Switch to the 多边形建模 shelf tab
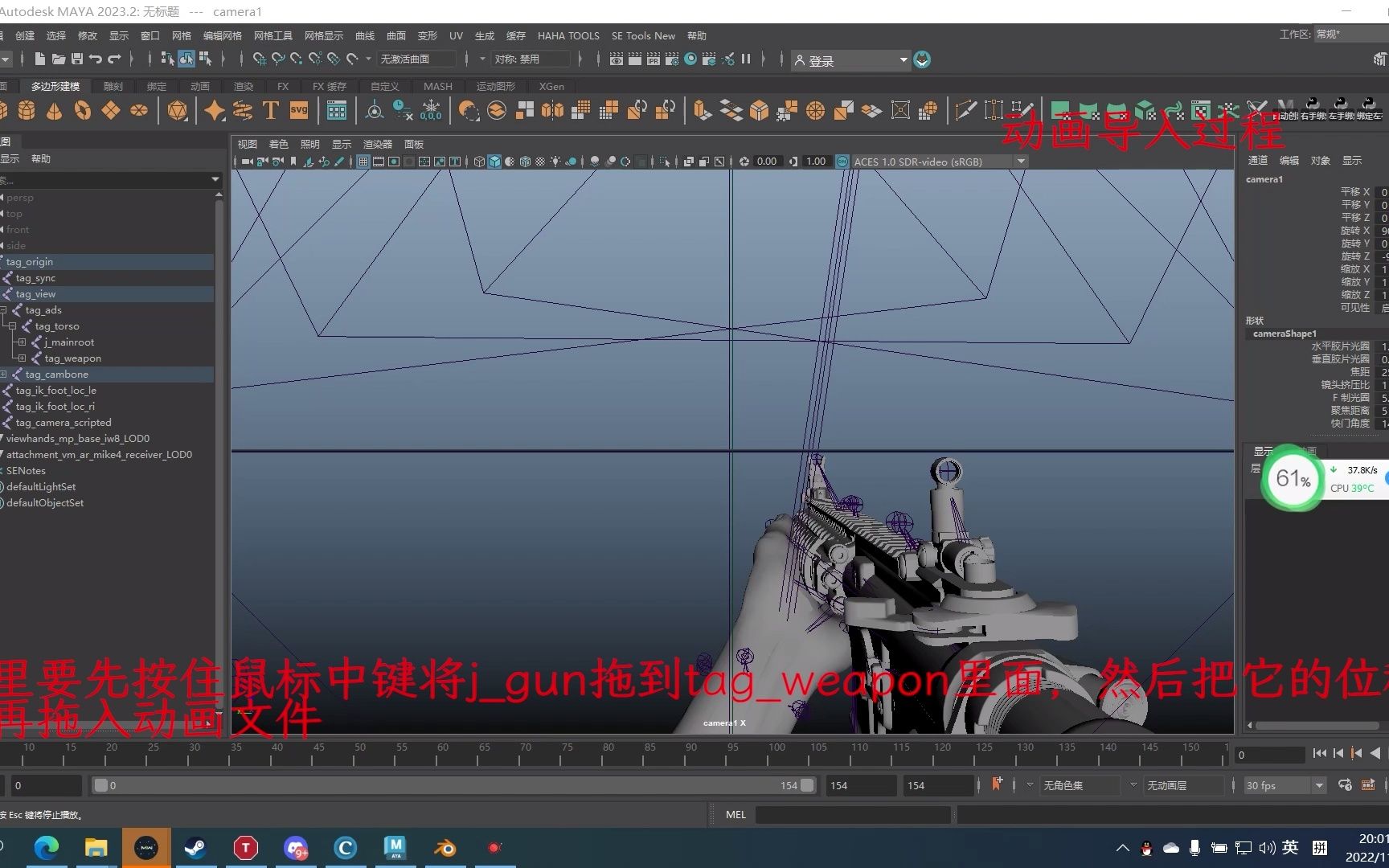 click(x=55, y=86)
